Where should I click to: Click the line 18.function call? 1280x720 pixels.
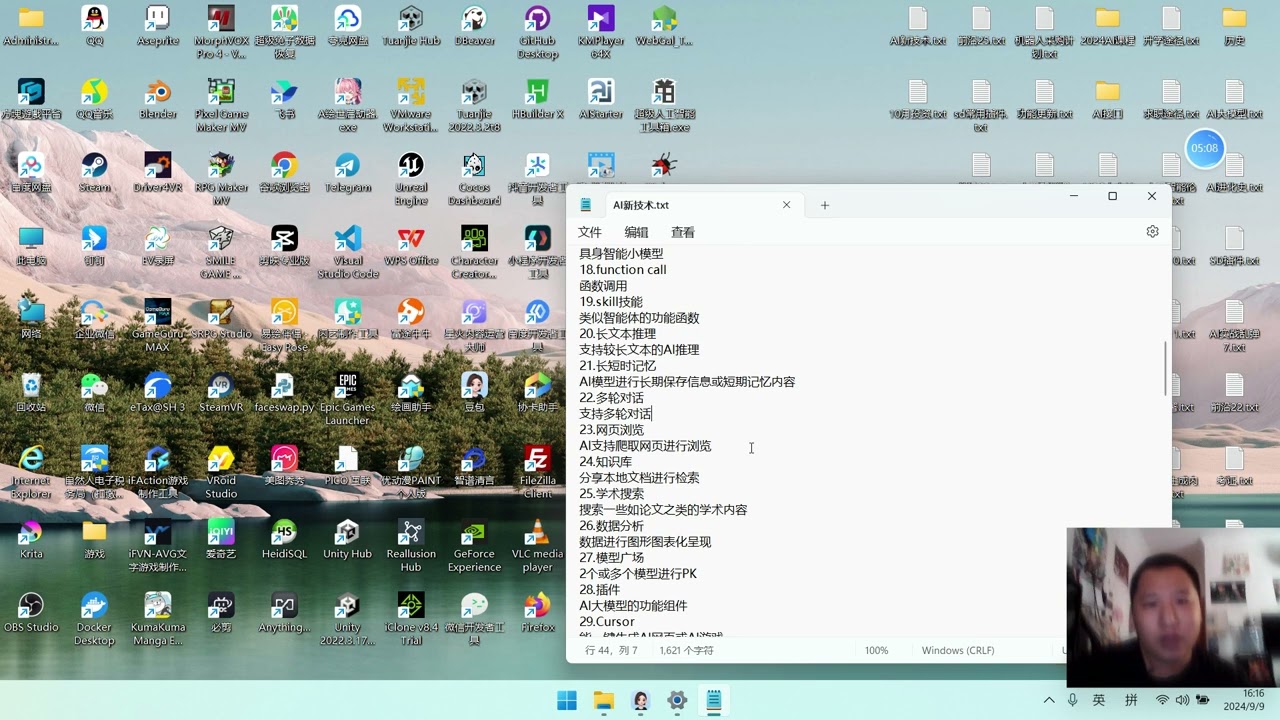[x=623, y=270]
